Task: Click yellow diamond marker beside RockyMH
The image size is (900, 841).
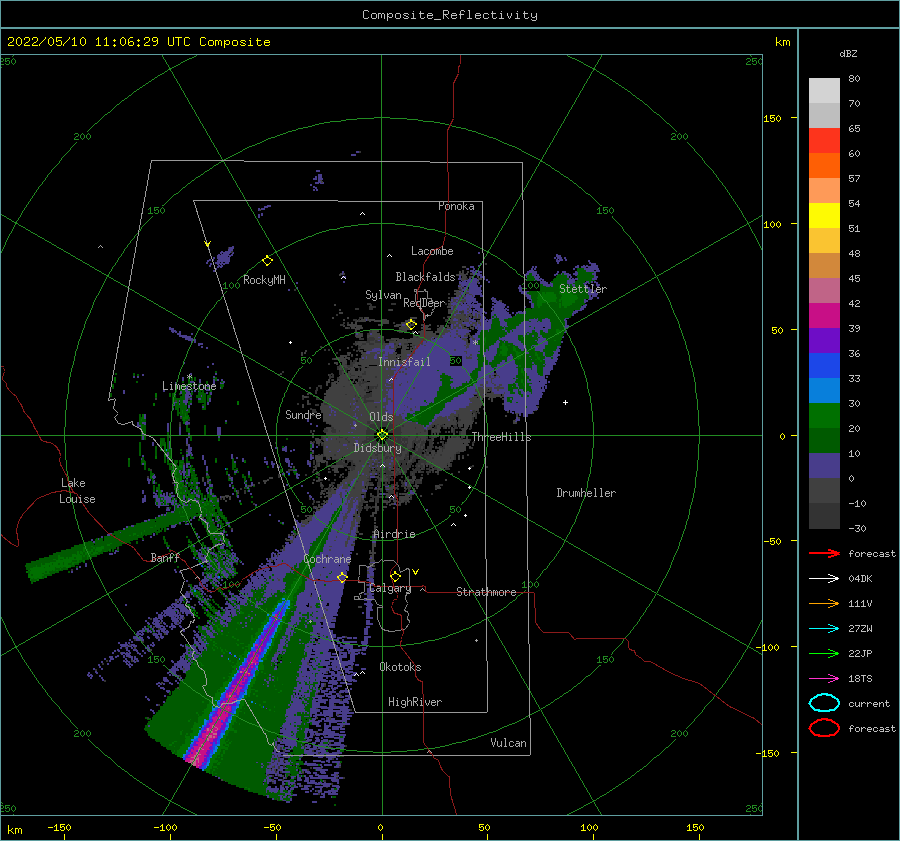Action: [267, 261]
